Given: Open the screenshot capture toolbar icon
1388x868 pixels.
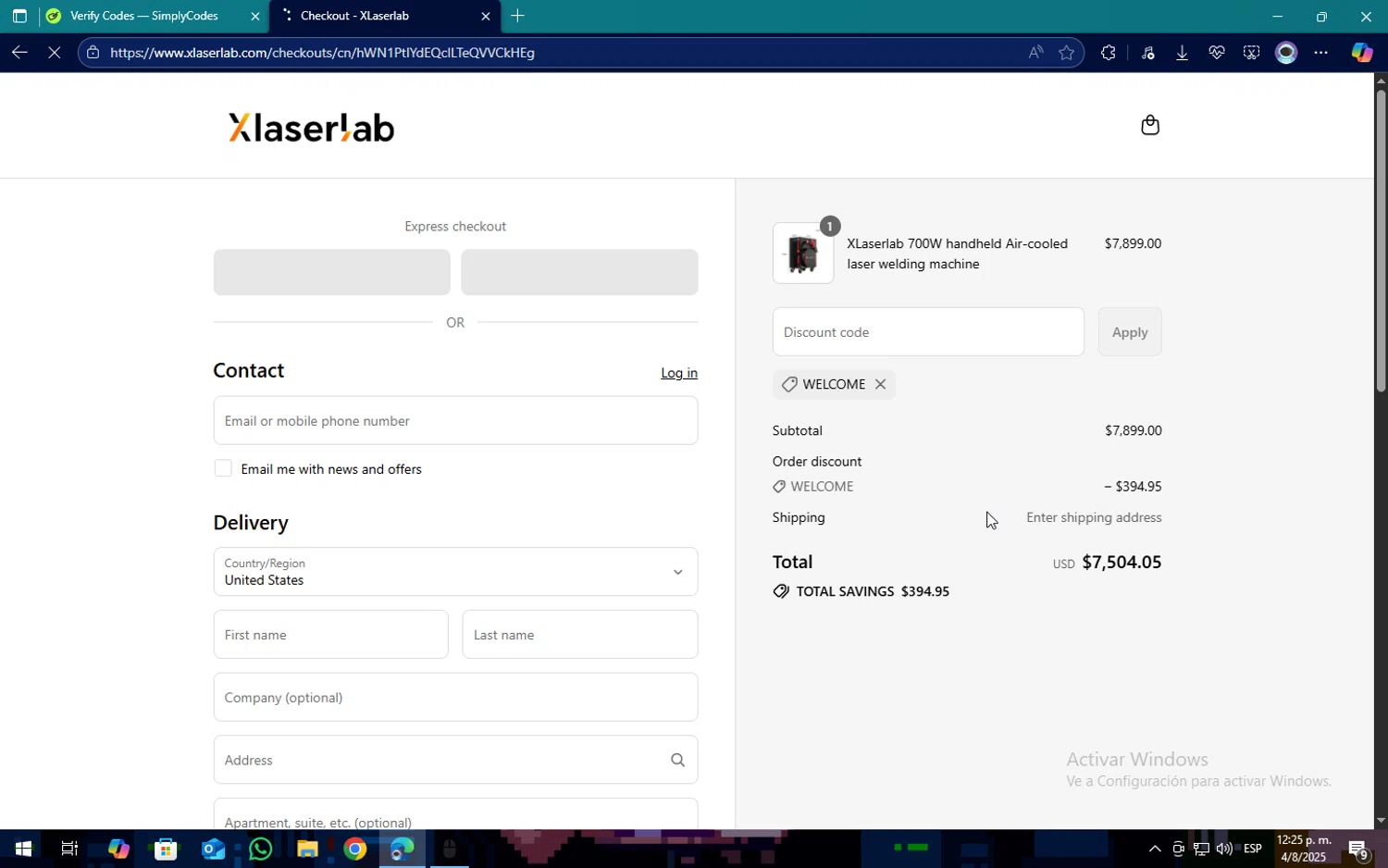Looking at the screenshot, I should pos(1251,53).
